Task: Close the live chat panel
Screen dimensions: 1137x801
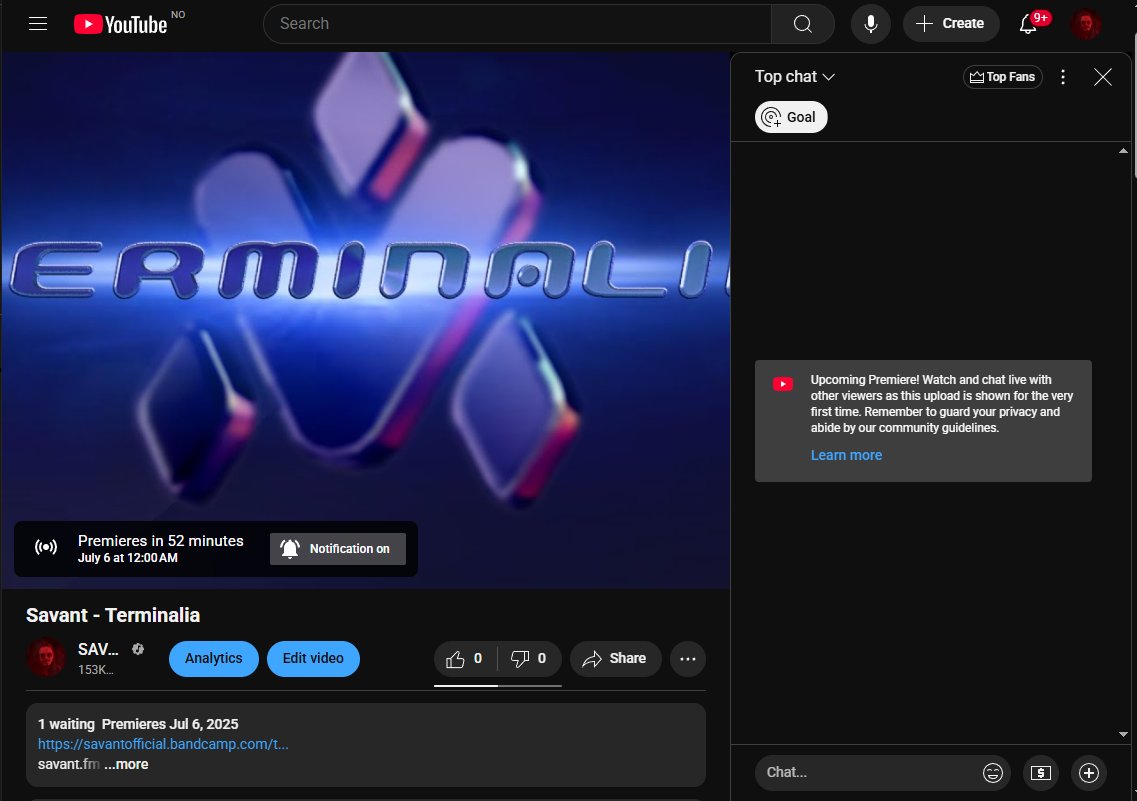Action: [1102, 77]
